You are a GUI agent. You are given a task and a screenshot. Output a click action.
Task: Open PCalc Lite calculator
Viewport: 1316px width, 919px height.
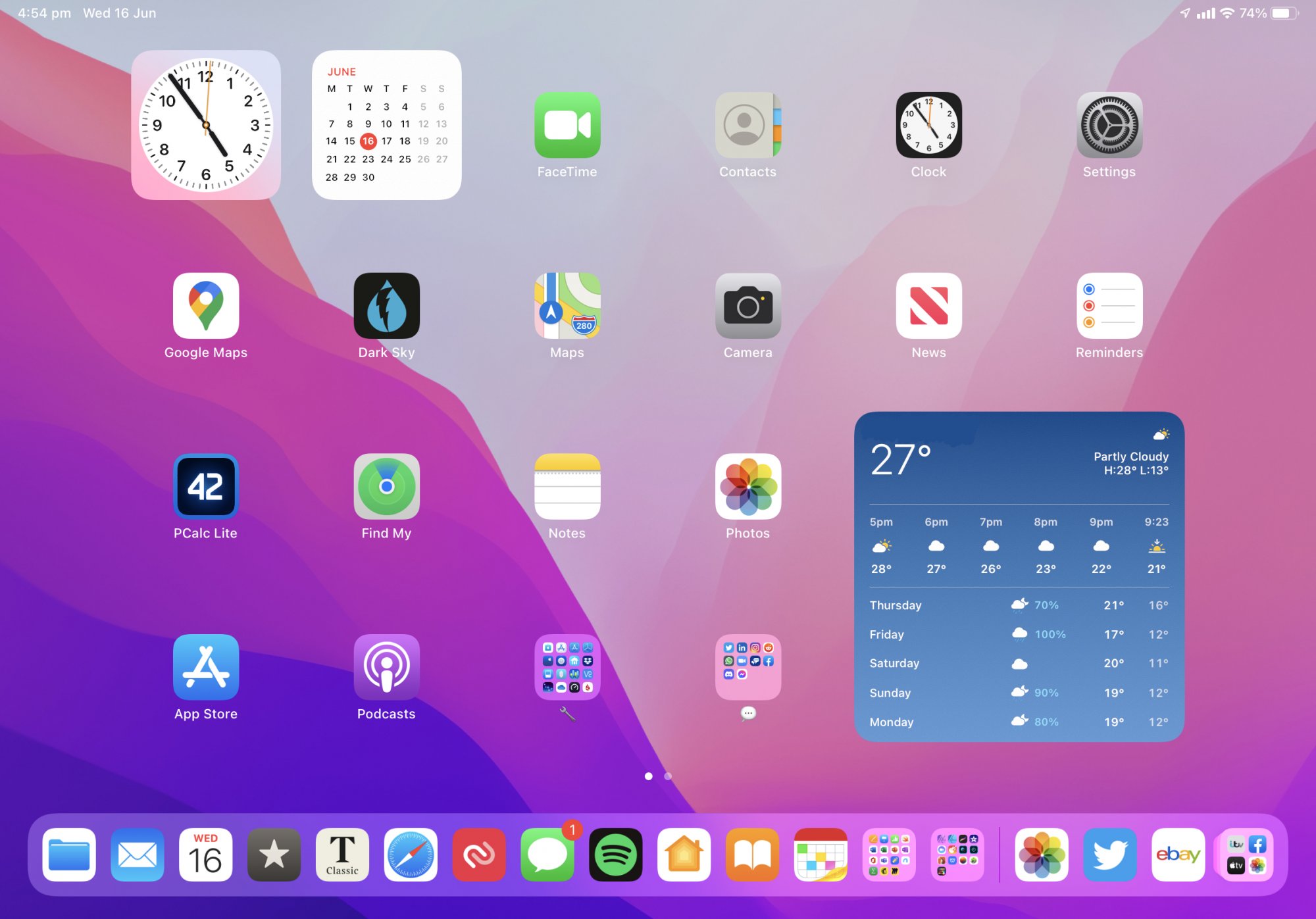[x=205, y=487]
